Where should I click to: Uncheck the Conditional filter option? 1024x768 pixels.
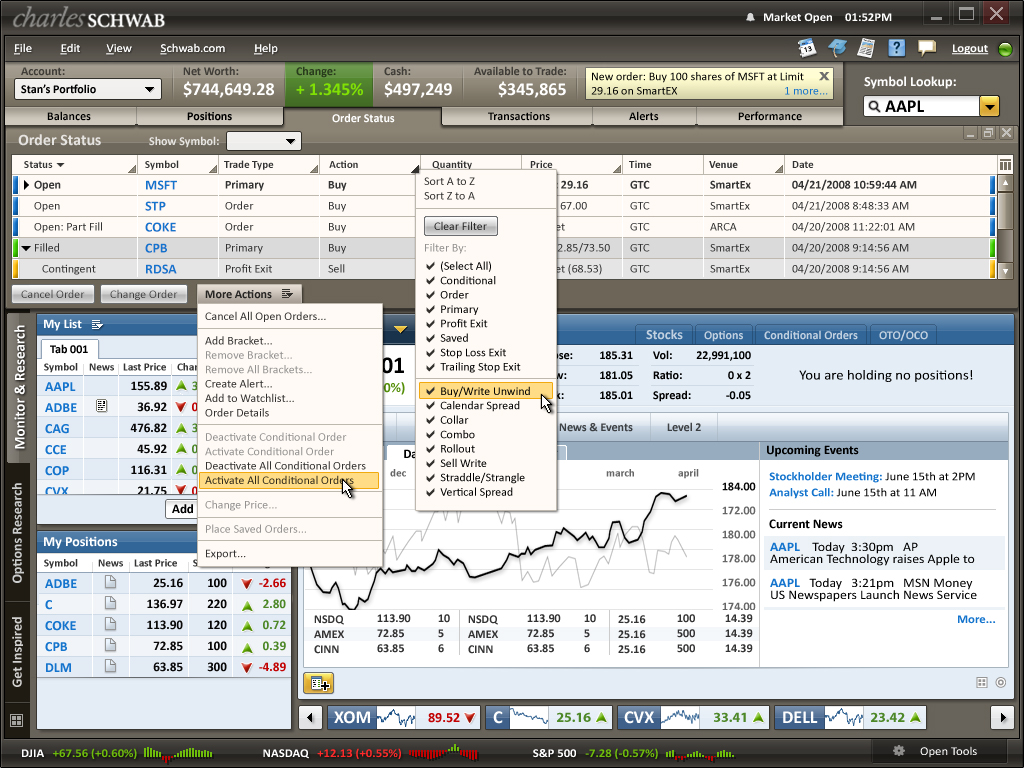pyautogui.click(x=430, y=280)
